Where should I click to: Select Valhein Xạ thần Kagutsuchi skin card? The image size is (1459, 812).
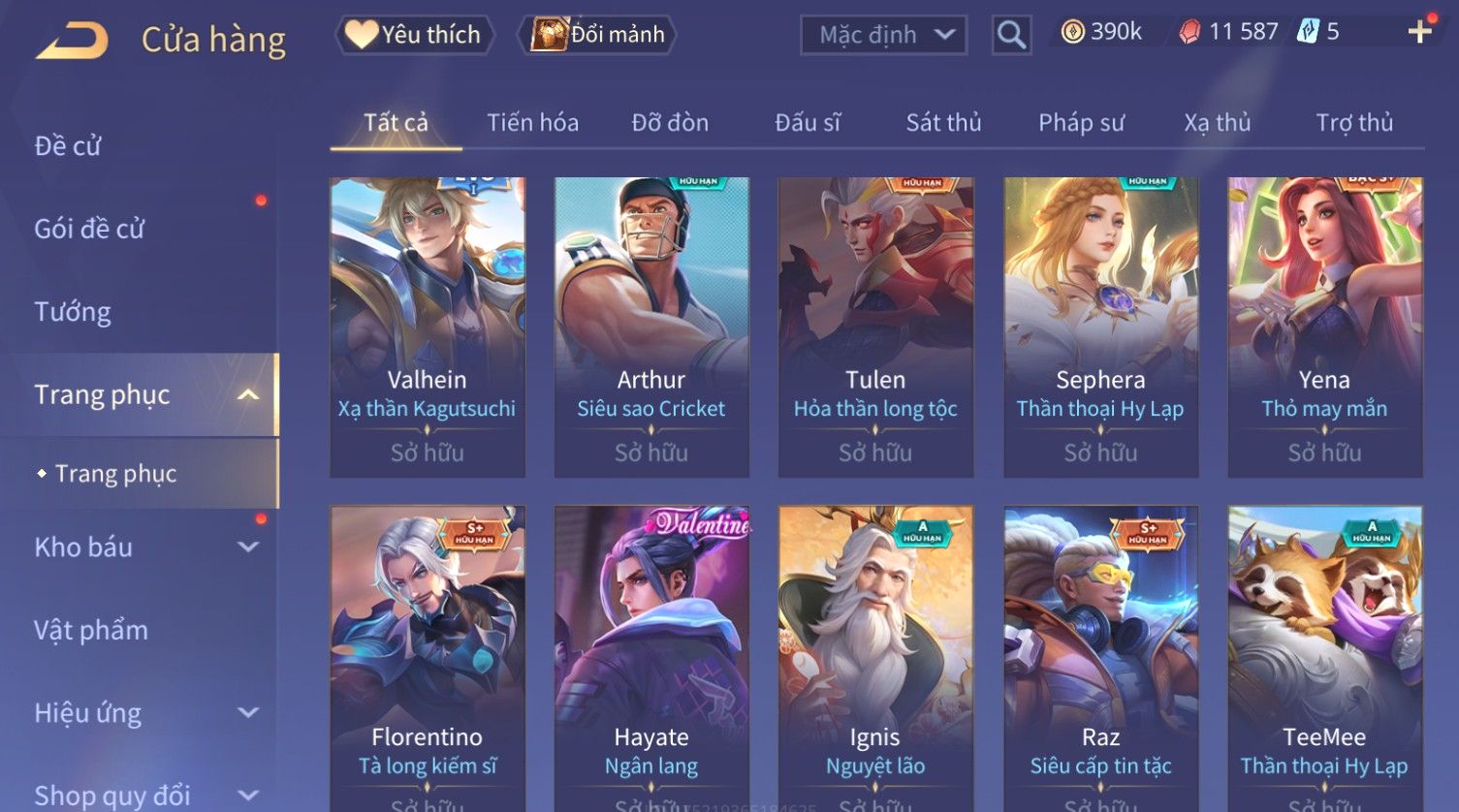[x=428, y=327]
